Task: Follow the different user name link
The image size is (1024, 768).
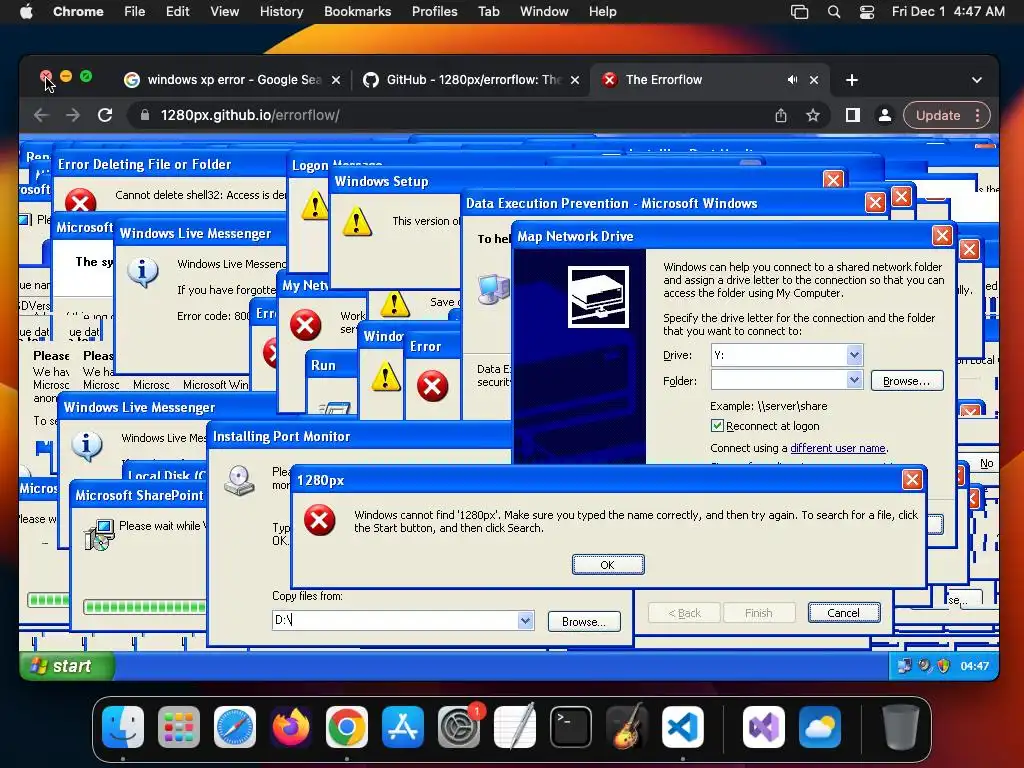Action: coord(838,448)
